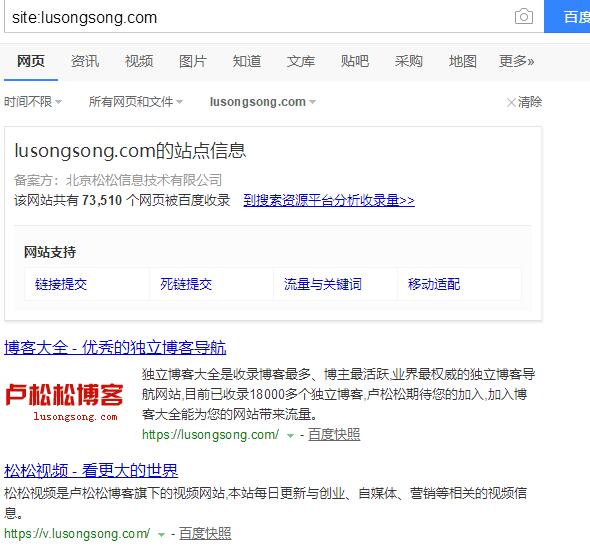The height and width of the screenshot is (560, 590).
Task: Go to the 文库 tab
Action: [301, 61]
